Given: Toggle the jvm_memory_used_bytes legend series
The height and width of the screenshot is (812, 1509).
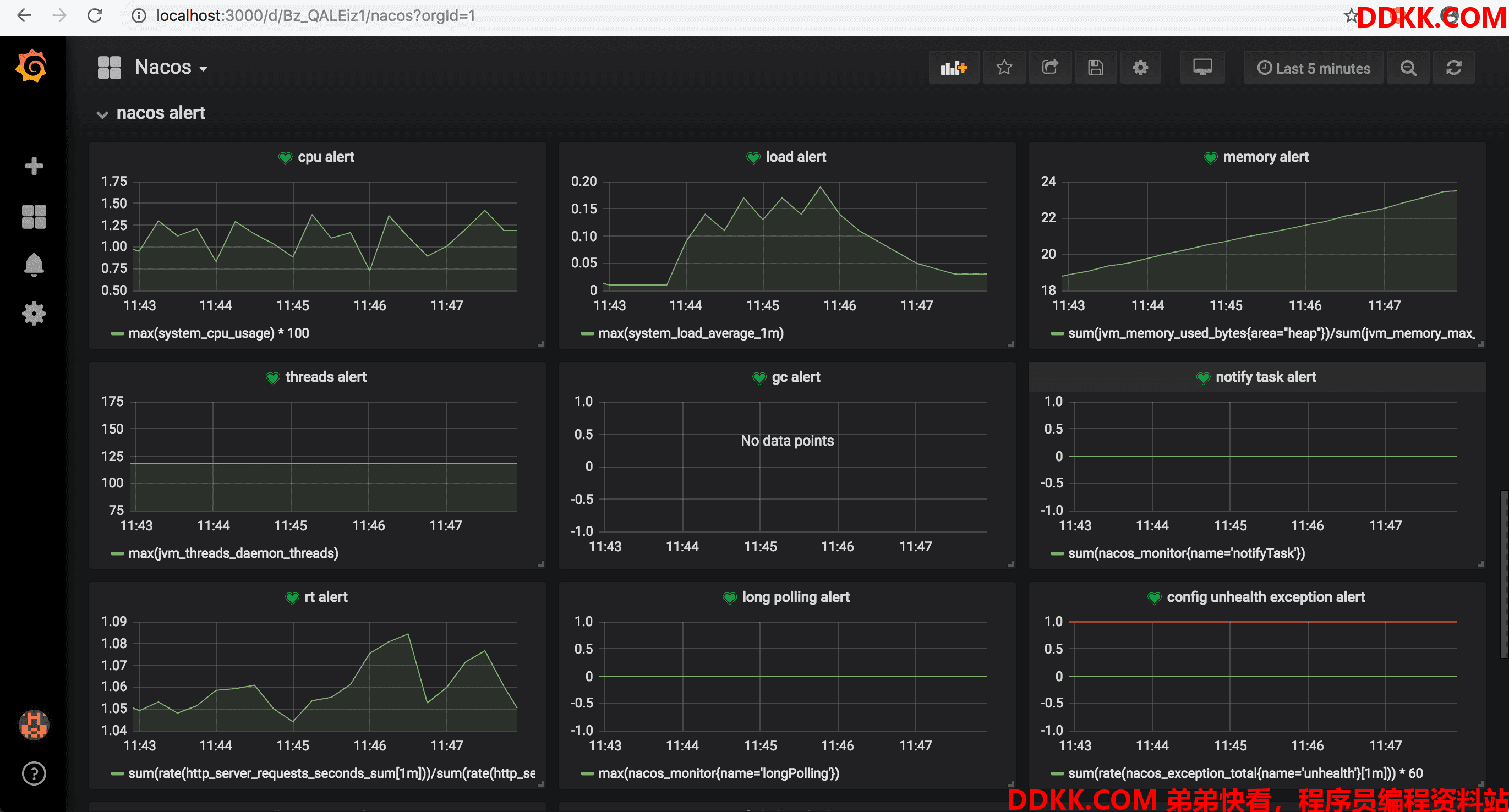Looking at the screenshot, I should [x=1271, y=334].
